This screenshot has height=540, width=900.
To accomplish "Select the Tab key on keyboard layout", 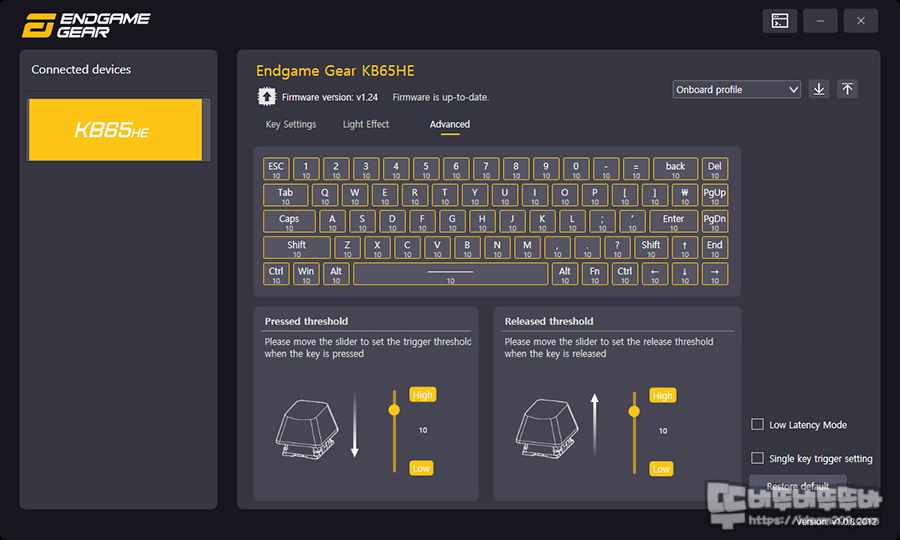I will tap(285, 195).
